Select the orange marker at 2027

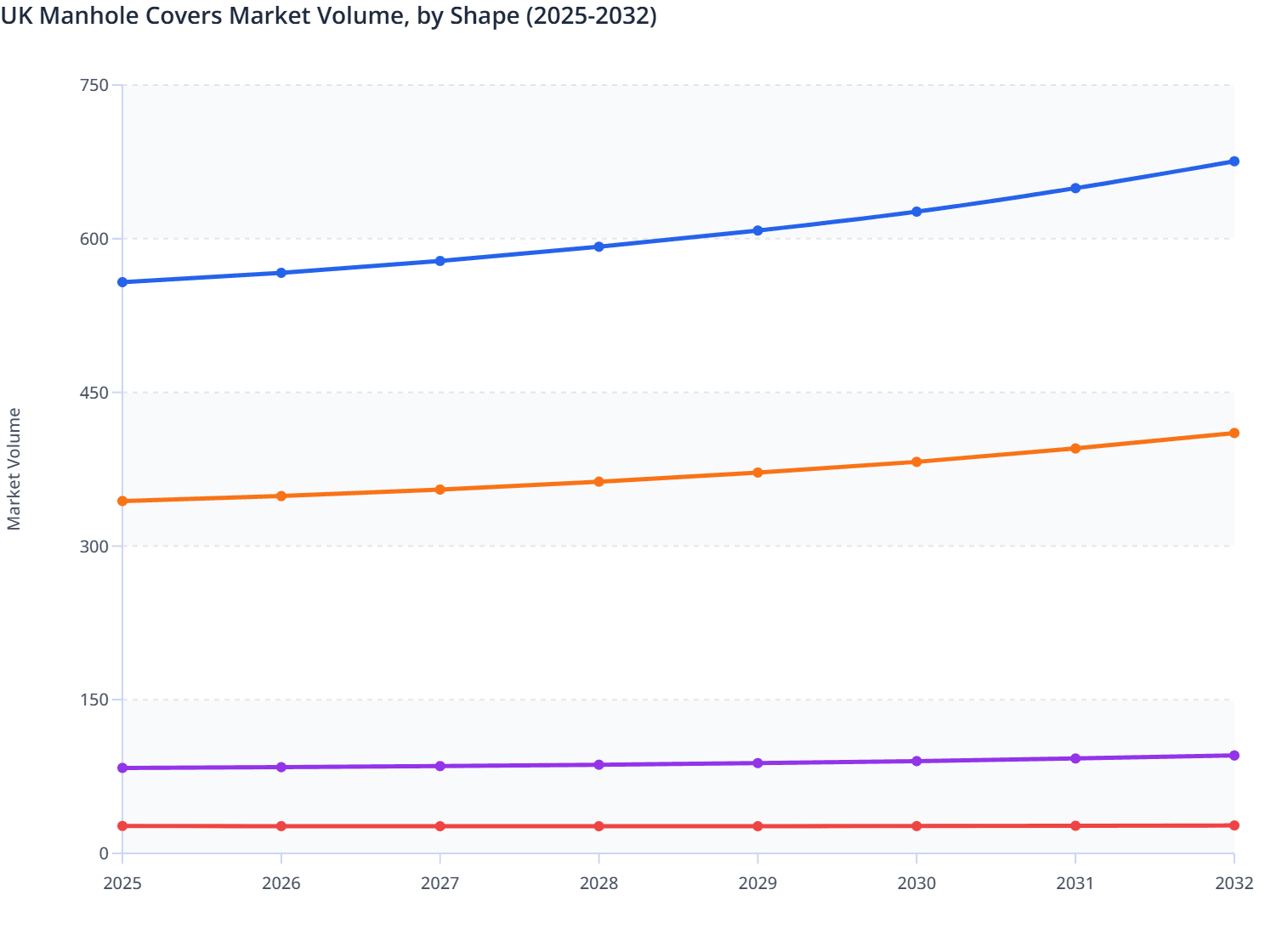pos(440,490)
